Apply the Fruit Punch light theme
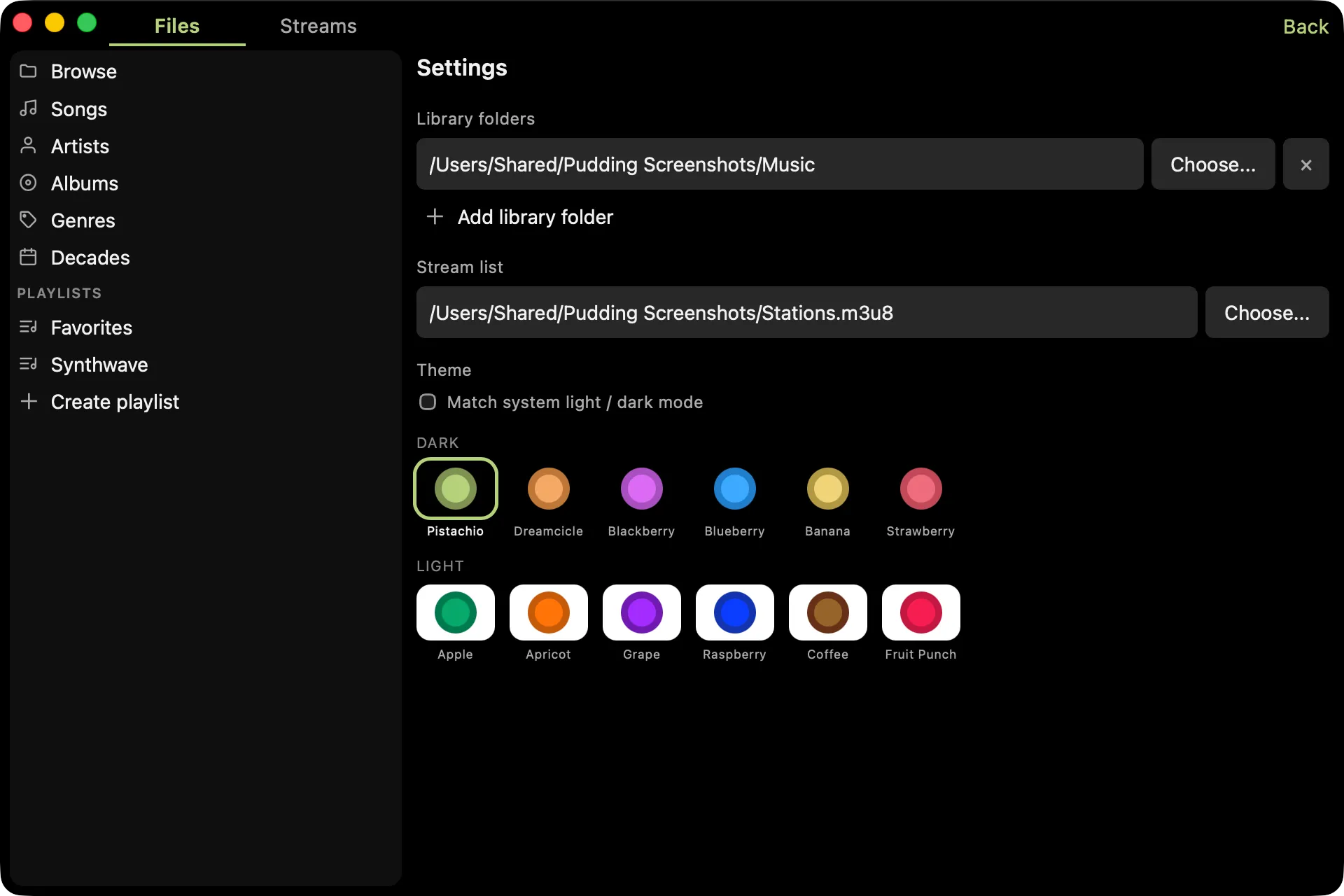This screenshot has width=1344, height=896. (x=921, y=612)
